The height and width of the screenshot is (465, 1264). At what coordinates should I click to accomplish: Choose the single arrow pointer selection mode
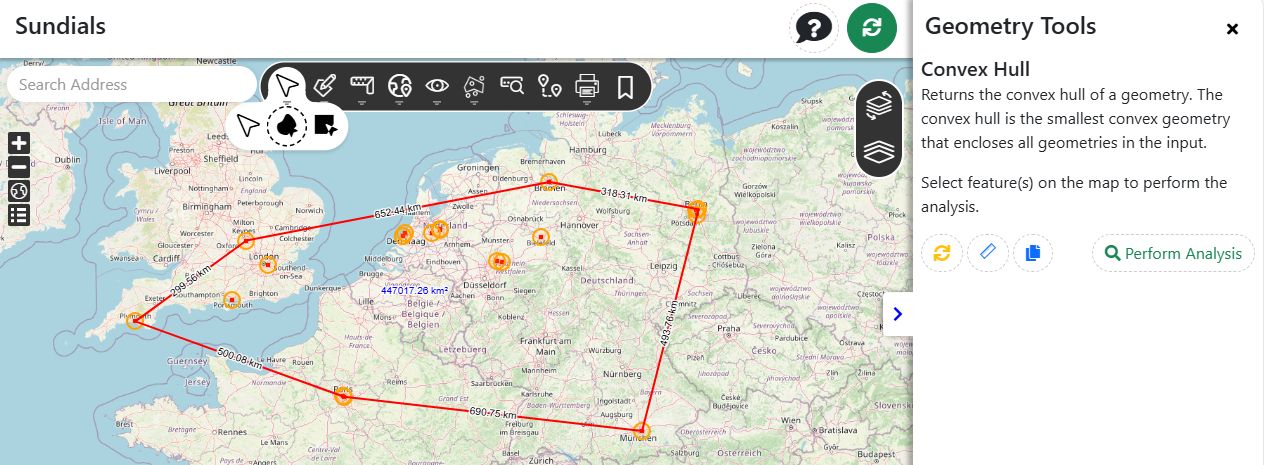[249, 125]
